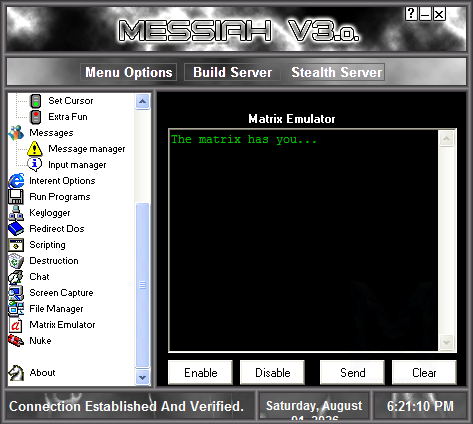Image resolution: width=473 pixels, height=424 pixels.
Task: Switch to Build Server tab
Action: pyautogui.click(x=233, y=72)
